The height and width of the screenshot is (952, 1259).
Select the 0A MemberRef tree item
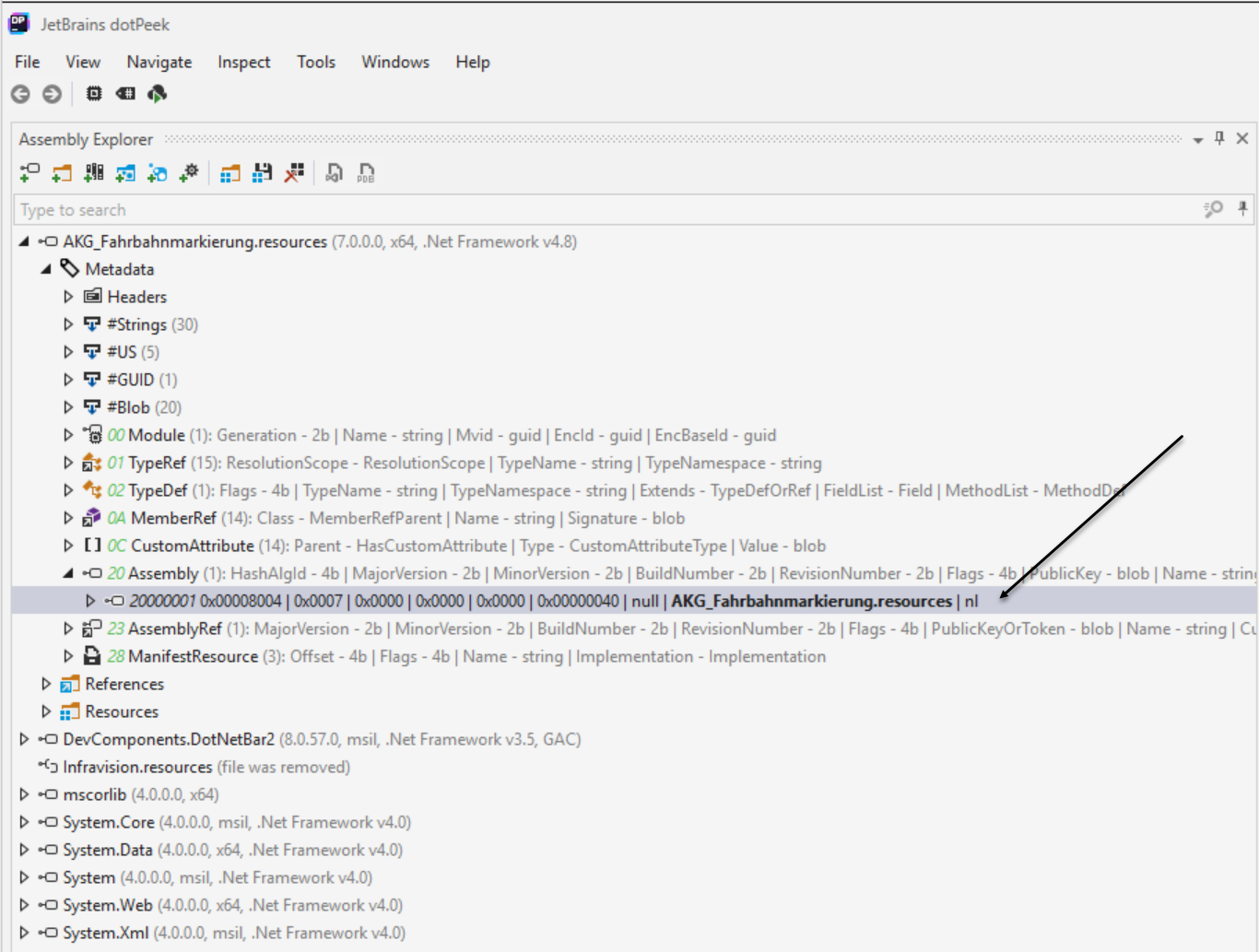[x=396, y=518]
